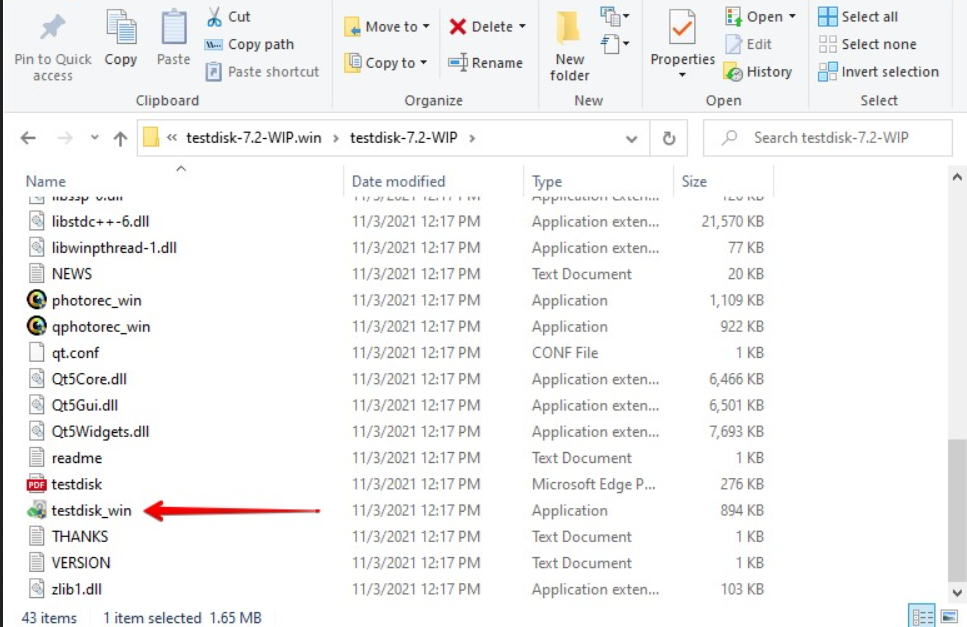This screenshot has width=967, height=627.
Task: Open the Move to dropdown
Action: [387, 27]
